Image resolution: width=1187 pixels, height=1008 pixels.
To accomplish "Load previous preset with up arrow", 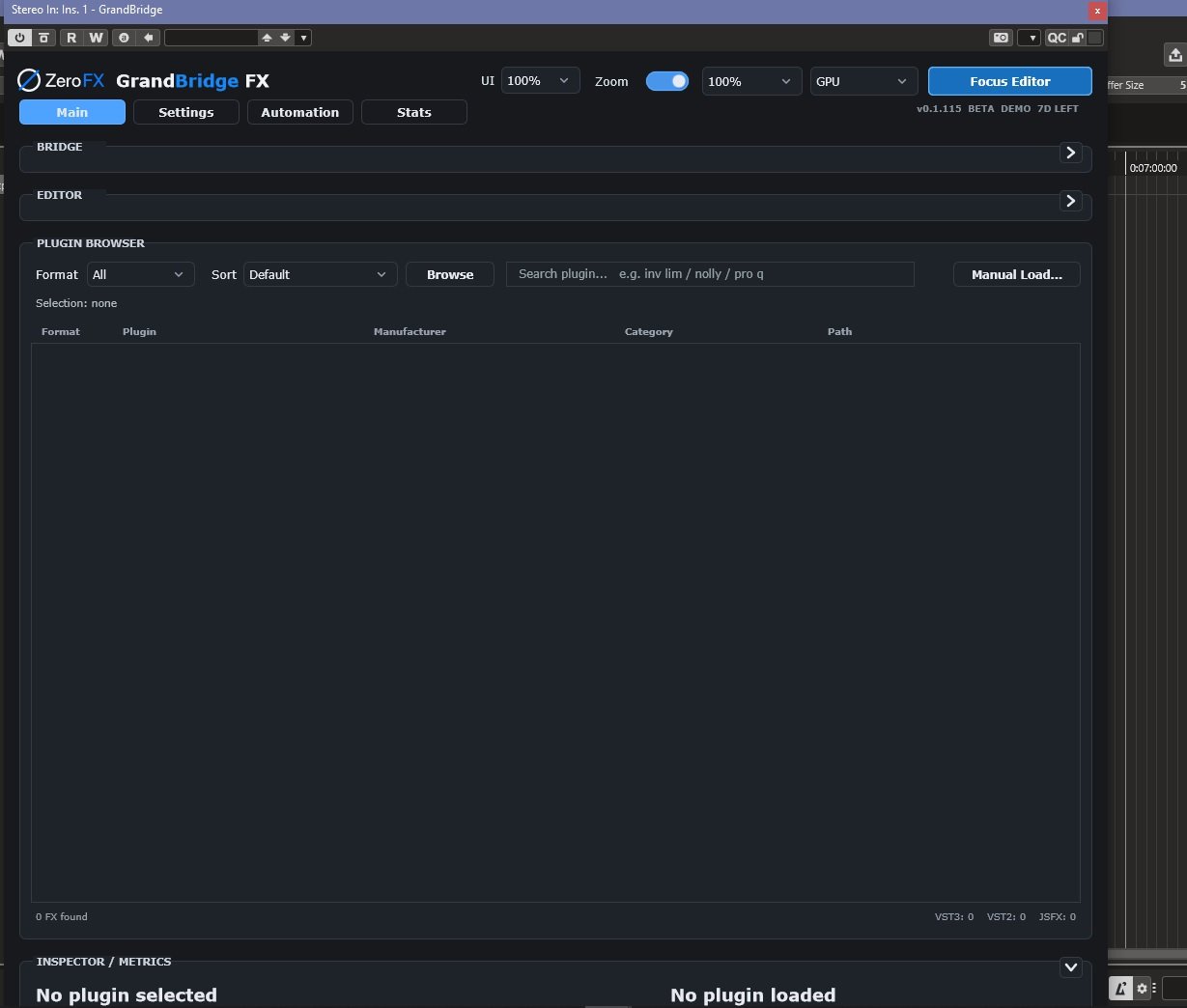I will (267, 38).
